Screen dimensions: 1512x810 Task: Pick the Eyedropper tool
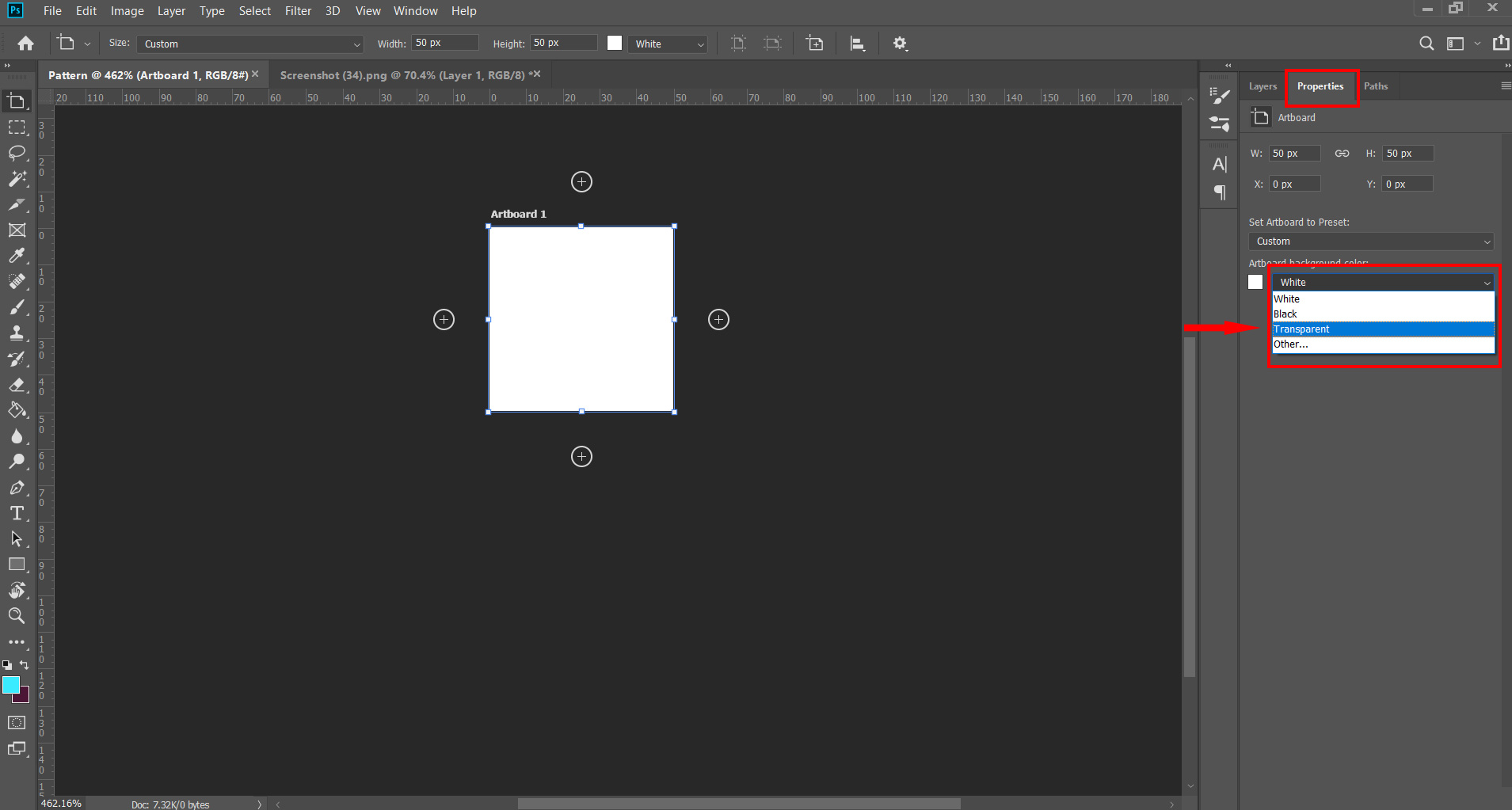pos(17,256)
